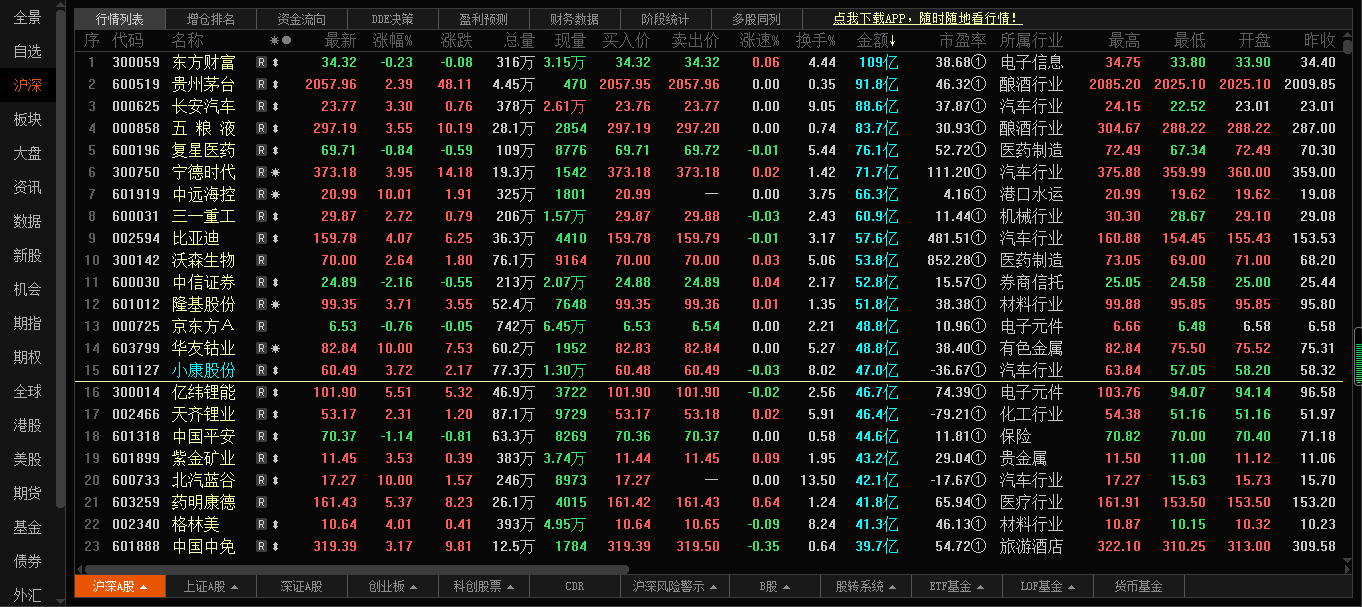
Task: Expand B股 tab dropdown arrow
Action: 788,587
